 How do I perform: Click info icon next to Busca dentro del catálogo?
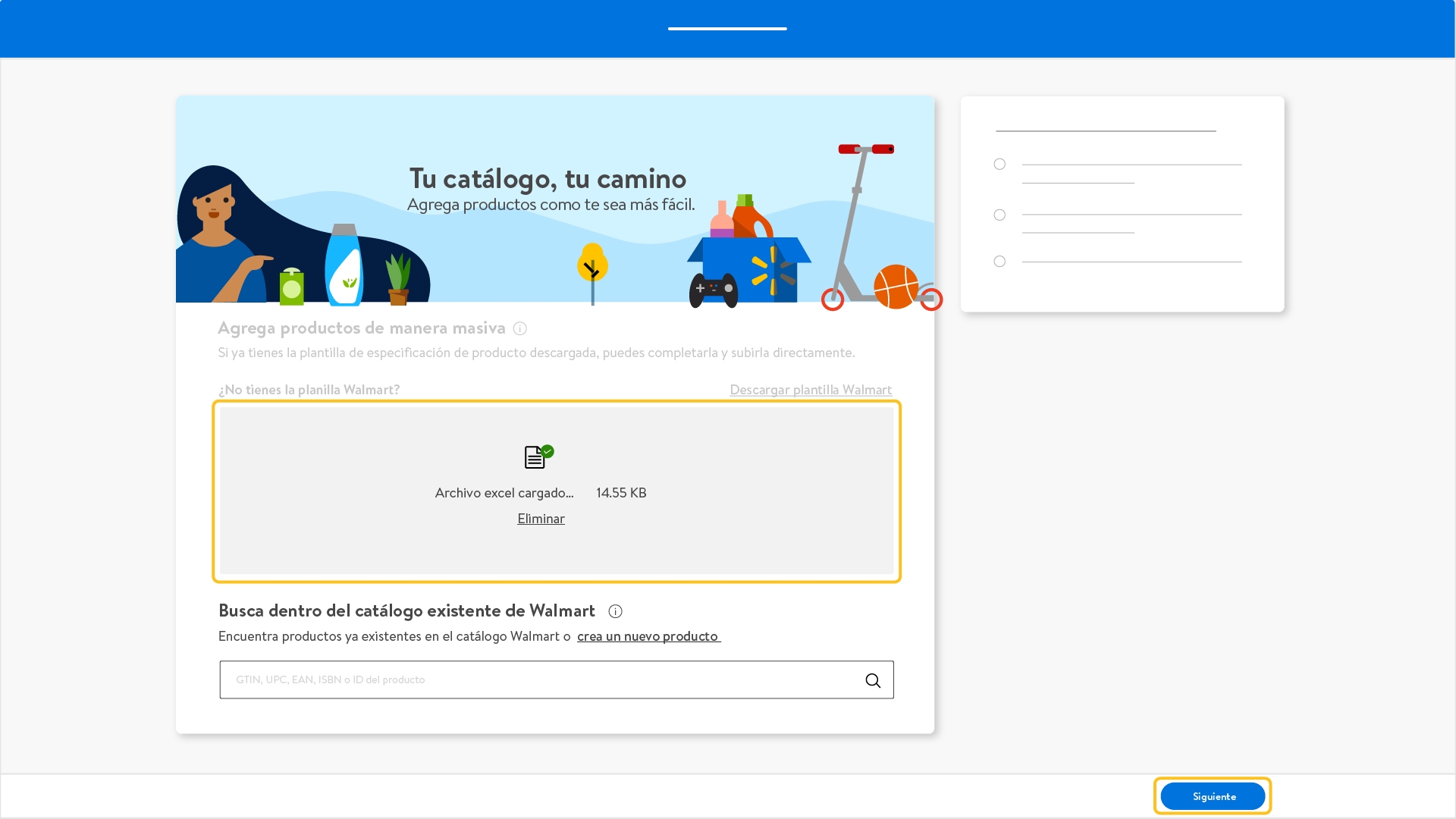point(615,611)
